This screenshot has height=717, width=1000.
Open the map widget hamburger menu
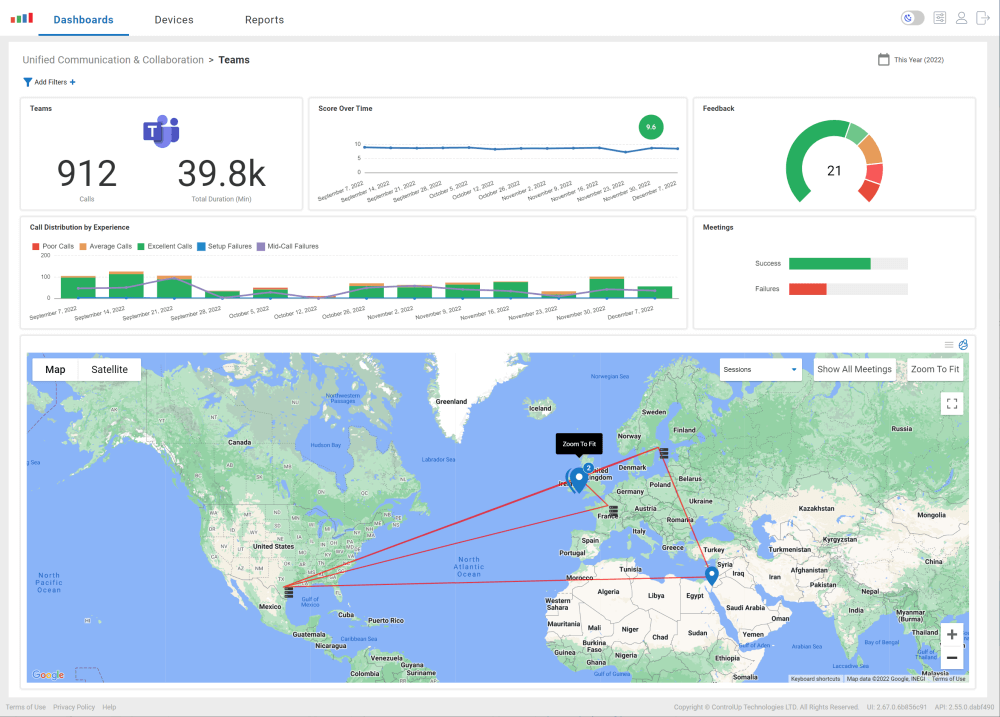coord(949,344)
